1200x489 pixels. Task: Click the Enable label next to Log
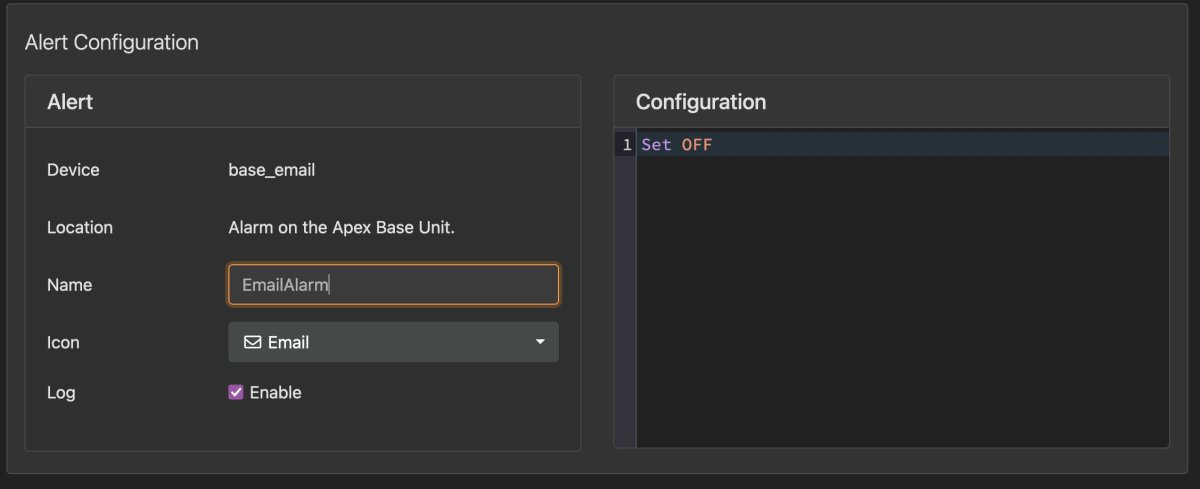point(275,392)
